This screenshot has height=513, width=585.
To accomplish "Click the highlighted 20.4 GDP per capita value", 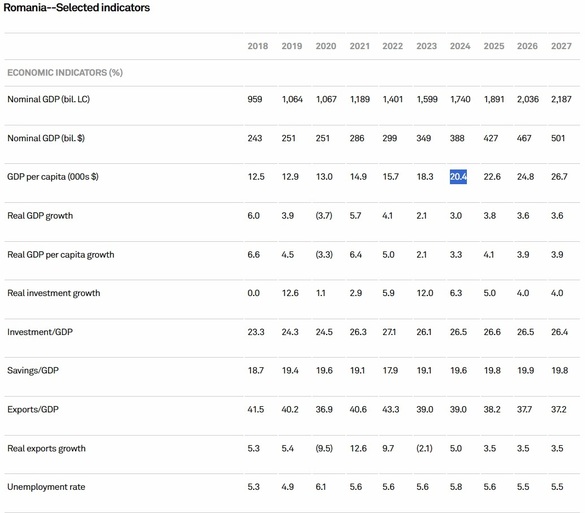I will (x=458, y=176).
